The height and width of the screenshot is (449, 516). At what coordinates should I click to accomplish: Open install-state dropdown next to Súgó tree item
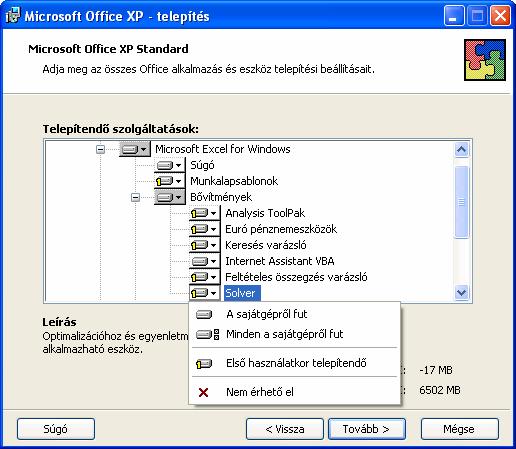pos(170,165)
